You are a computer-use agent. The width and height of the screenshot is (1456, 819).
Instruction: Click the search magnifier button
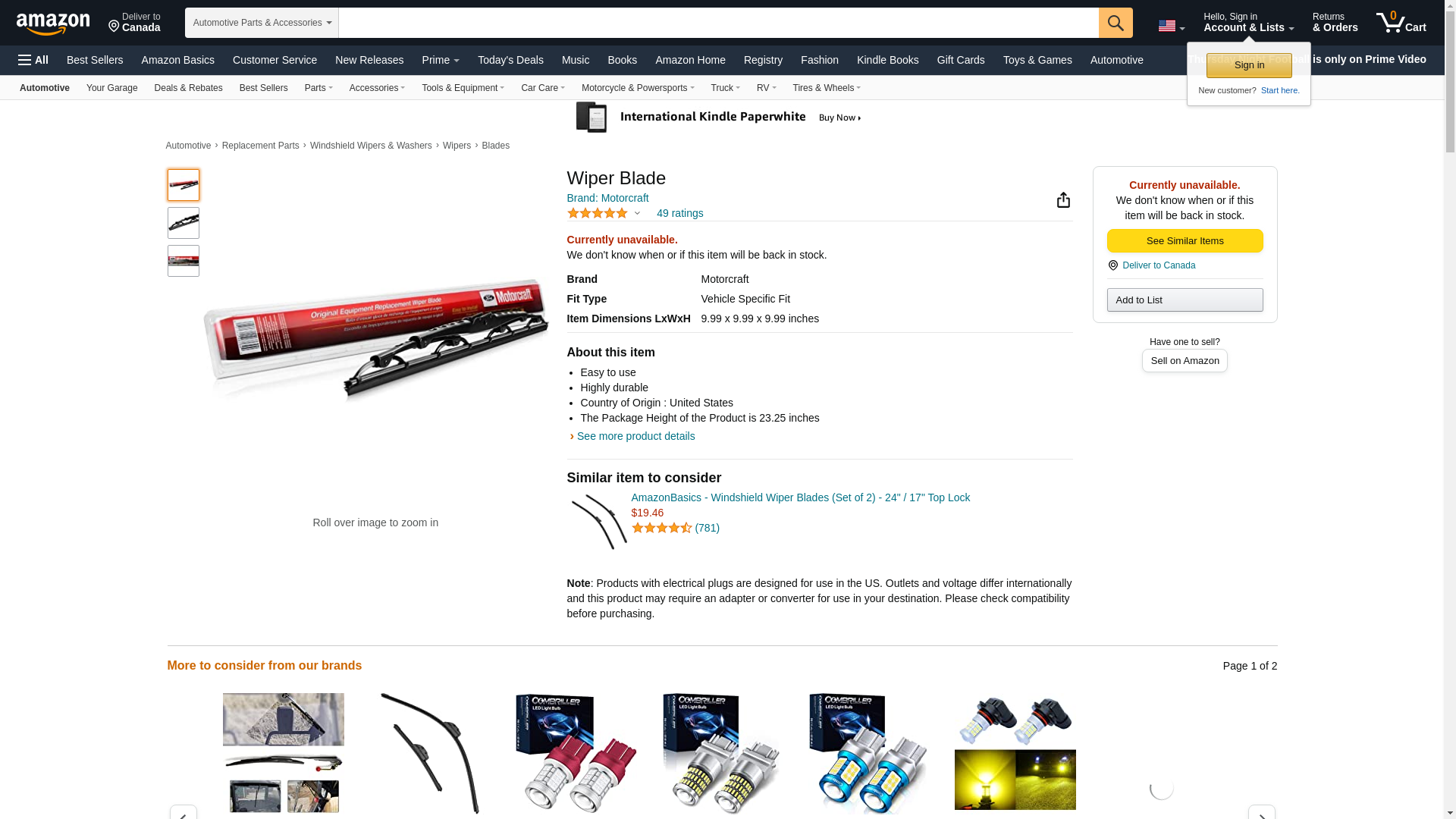pyautogui.click(x=1116, y=23)
